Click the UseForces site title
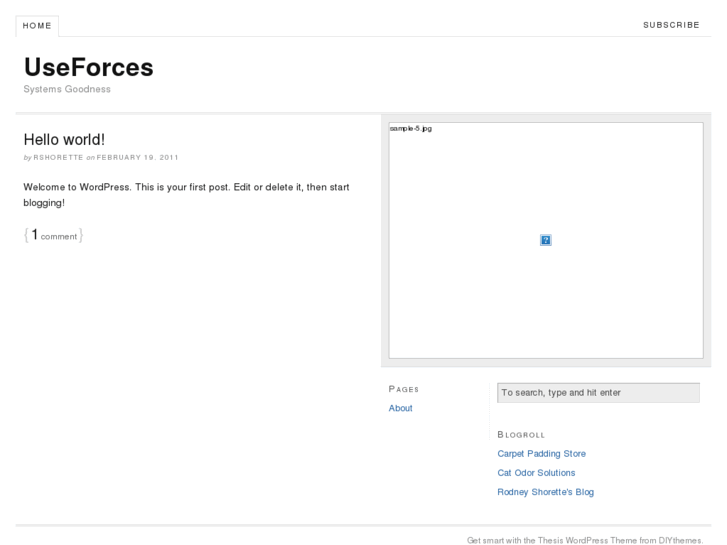This screenshot has height=545, width=727. pos(88,67)
